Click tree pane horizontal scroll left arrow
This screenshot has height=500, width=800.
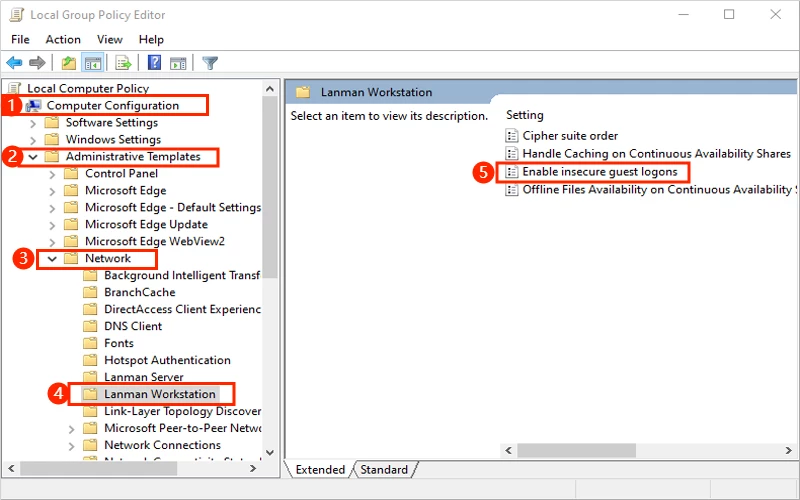pos(11,468)
